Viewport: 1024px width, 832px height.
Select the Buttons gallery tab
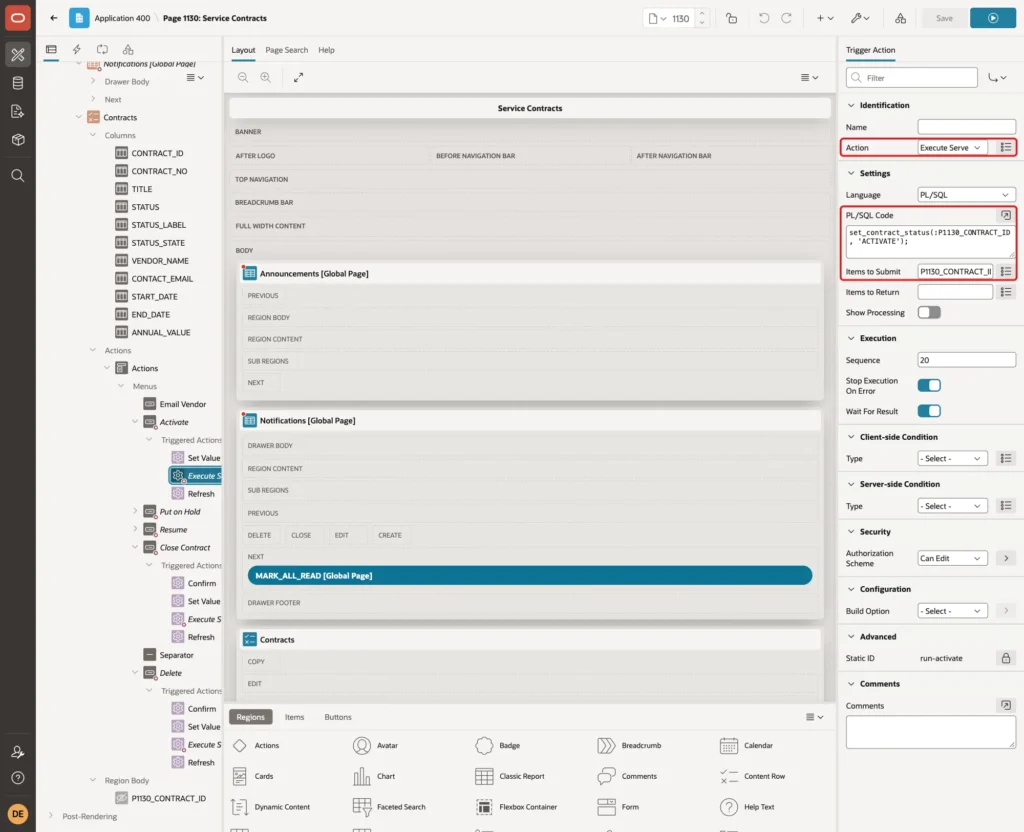point(338,717)
